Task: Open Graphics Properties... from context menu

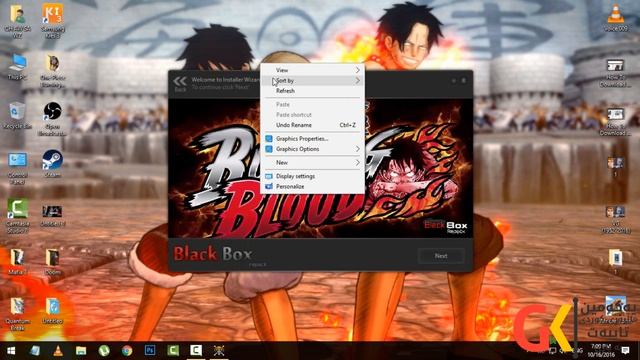Action: (x=312, y=139)
